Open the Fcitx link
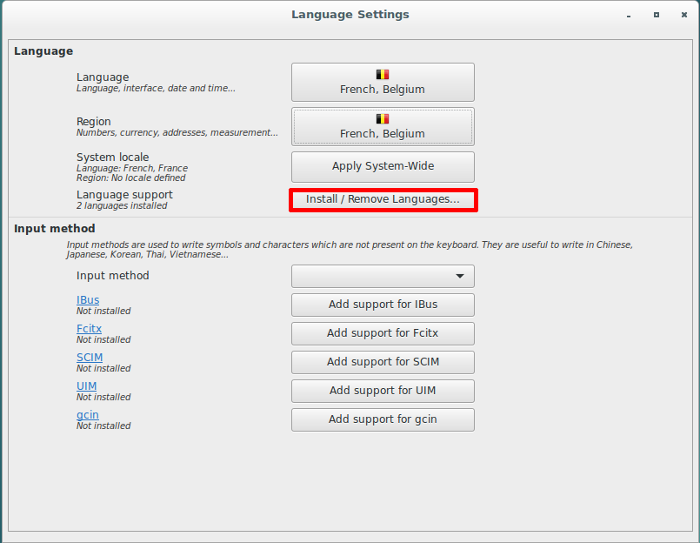The image size is (700, 543). 89,329
